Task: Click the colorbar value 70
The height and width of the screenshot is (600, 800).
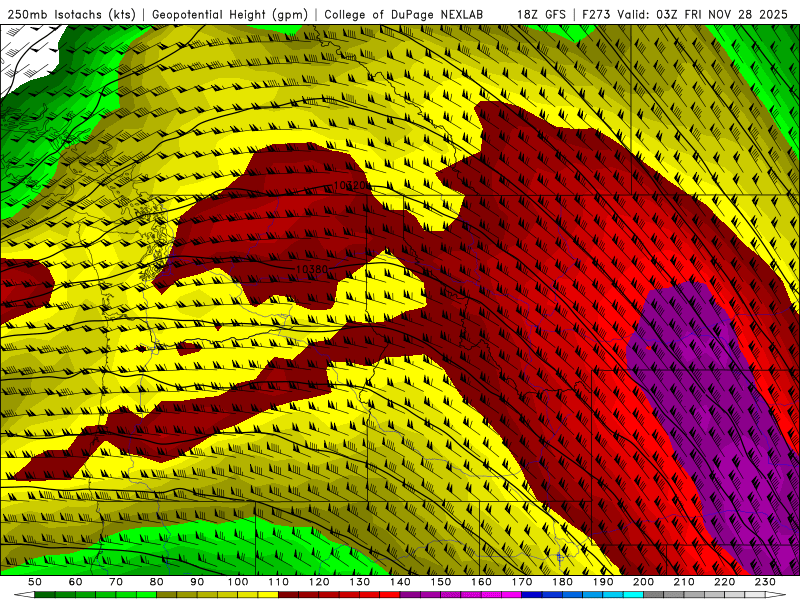Action: click(x=116, y=582)
